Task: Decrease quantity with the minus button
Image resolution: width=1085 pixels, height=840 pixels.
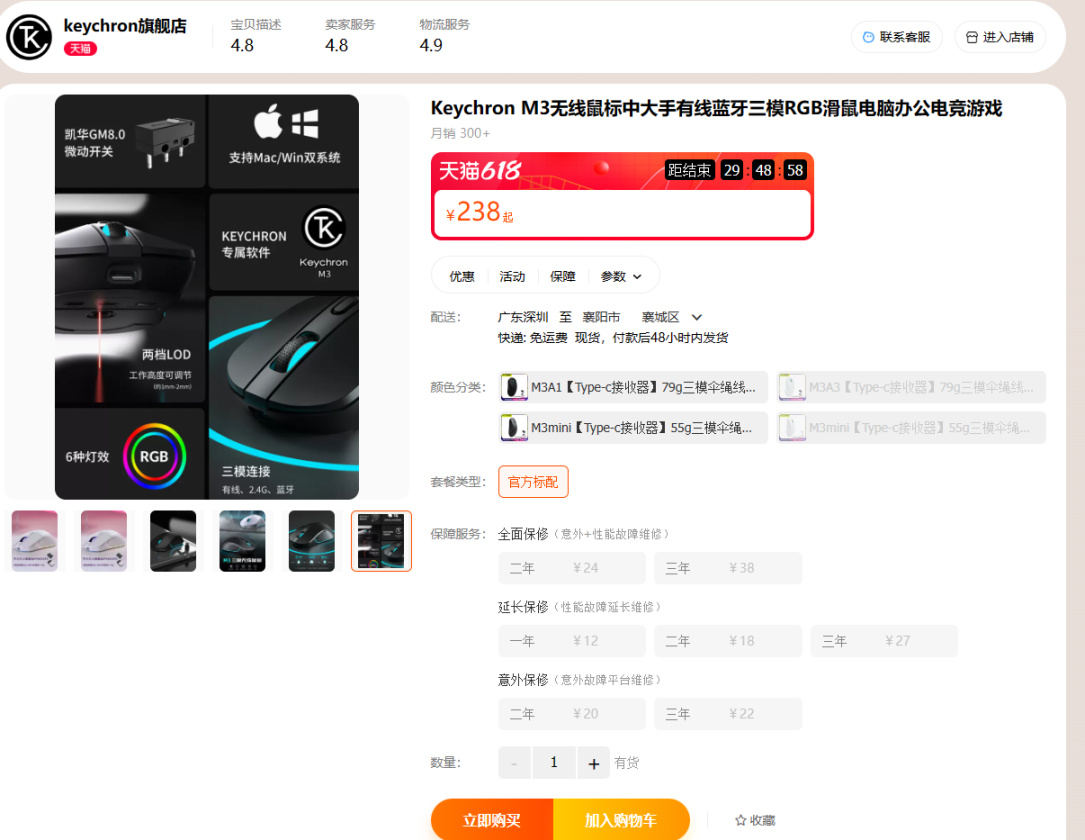Action: point(514,763)
